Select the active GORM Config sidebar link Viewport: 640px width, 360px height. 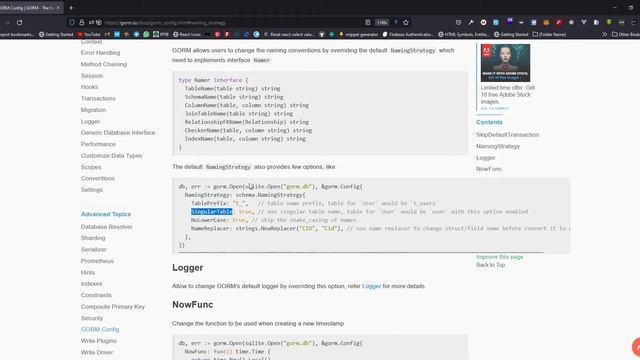coord(100,329)
